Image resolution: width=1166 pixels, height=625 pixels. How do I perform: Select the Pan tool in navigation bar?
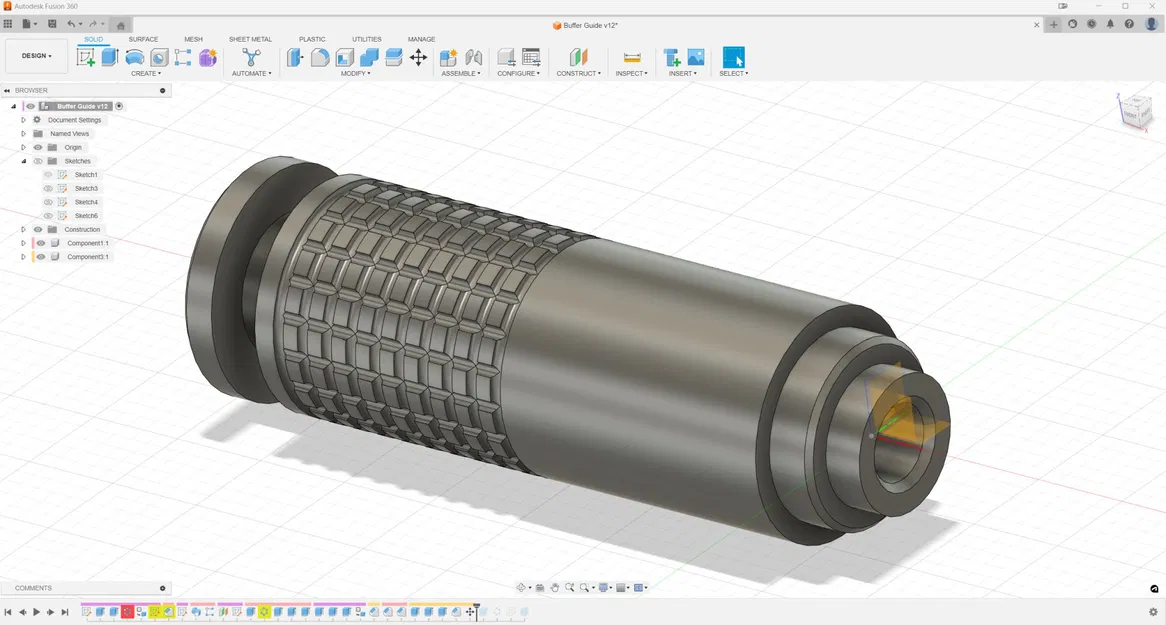click(554, 588)
